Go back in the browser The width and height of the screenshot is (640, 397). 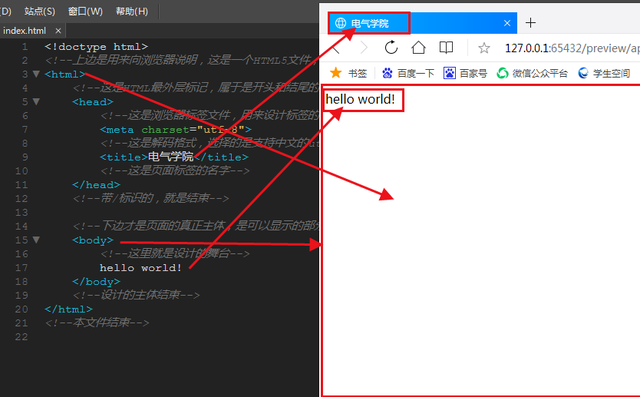pyautogui.click(x=336, y=48)
